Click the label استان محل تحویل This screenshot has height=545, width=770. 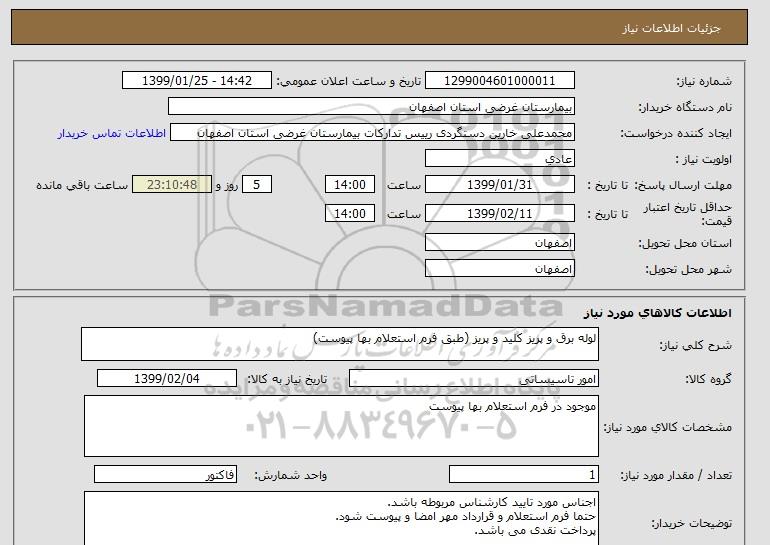[x=685, y=243]
